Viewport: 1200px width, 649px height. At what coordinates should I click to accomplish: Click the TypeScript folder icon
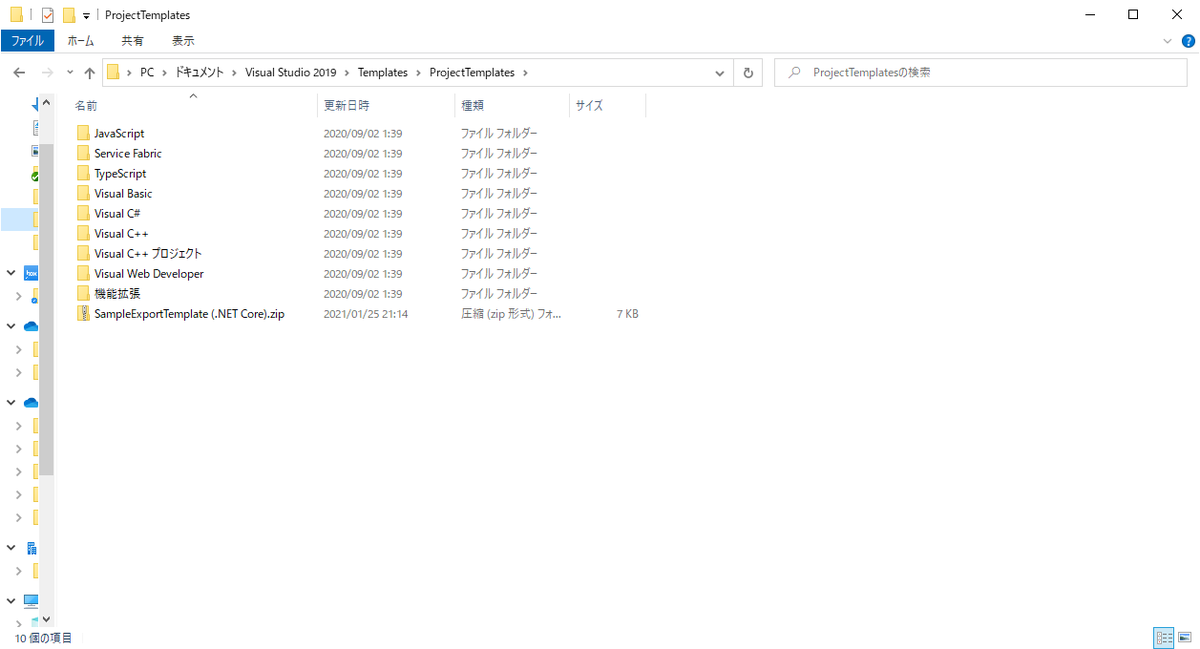pyautogui.click(x=83, y=173)
